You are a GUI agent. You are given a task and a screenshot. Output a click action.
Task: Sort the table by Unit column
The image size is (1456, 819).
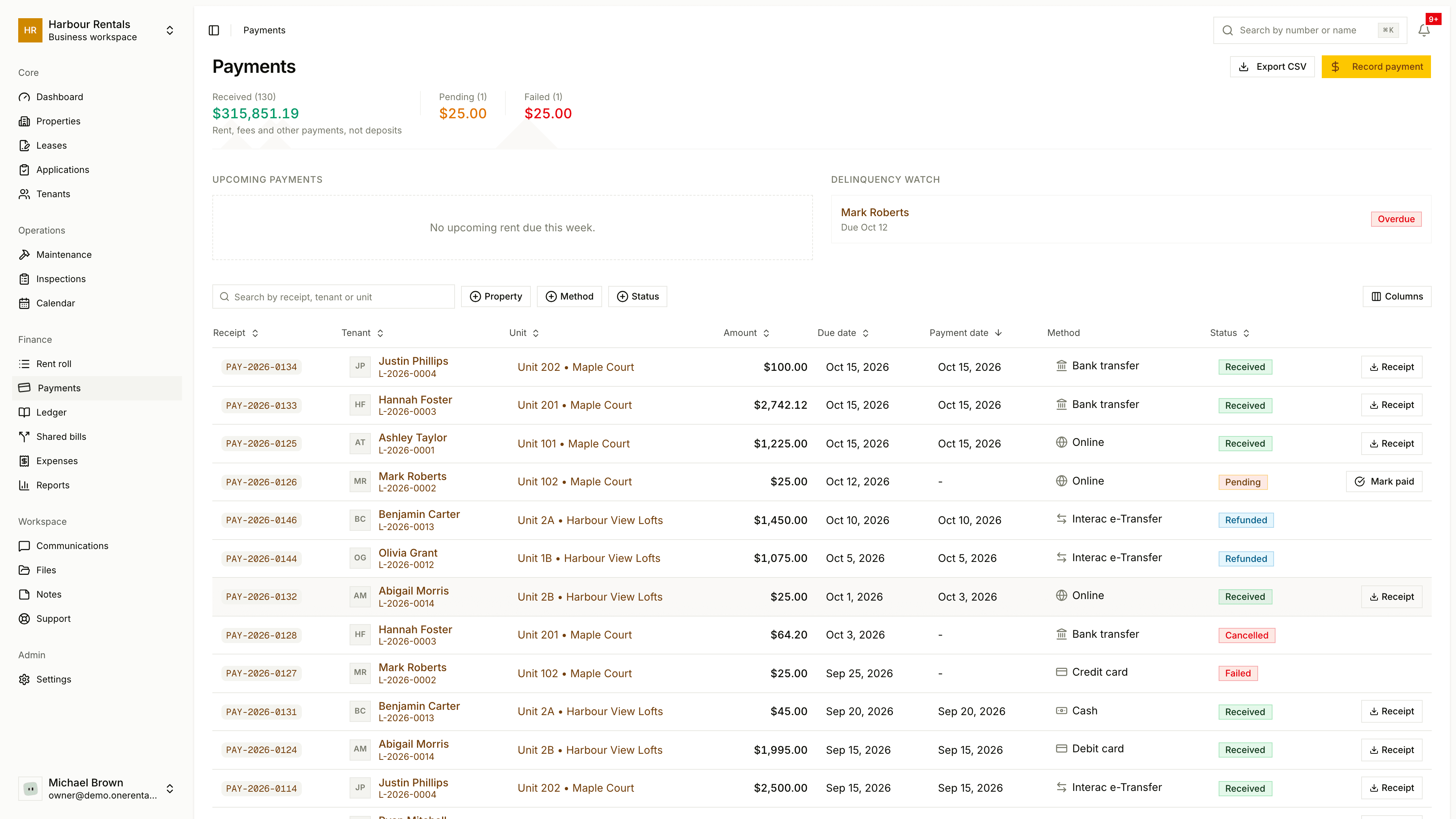coord(524,333)
